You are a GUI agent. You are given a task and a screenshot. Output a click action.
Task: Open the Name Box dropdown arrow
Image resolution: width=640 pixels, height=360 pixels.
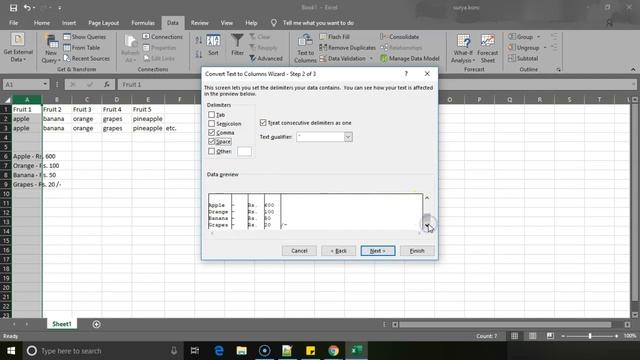click(45, 84)
